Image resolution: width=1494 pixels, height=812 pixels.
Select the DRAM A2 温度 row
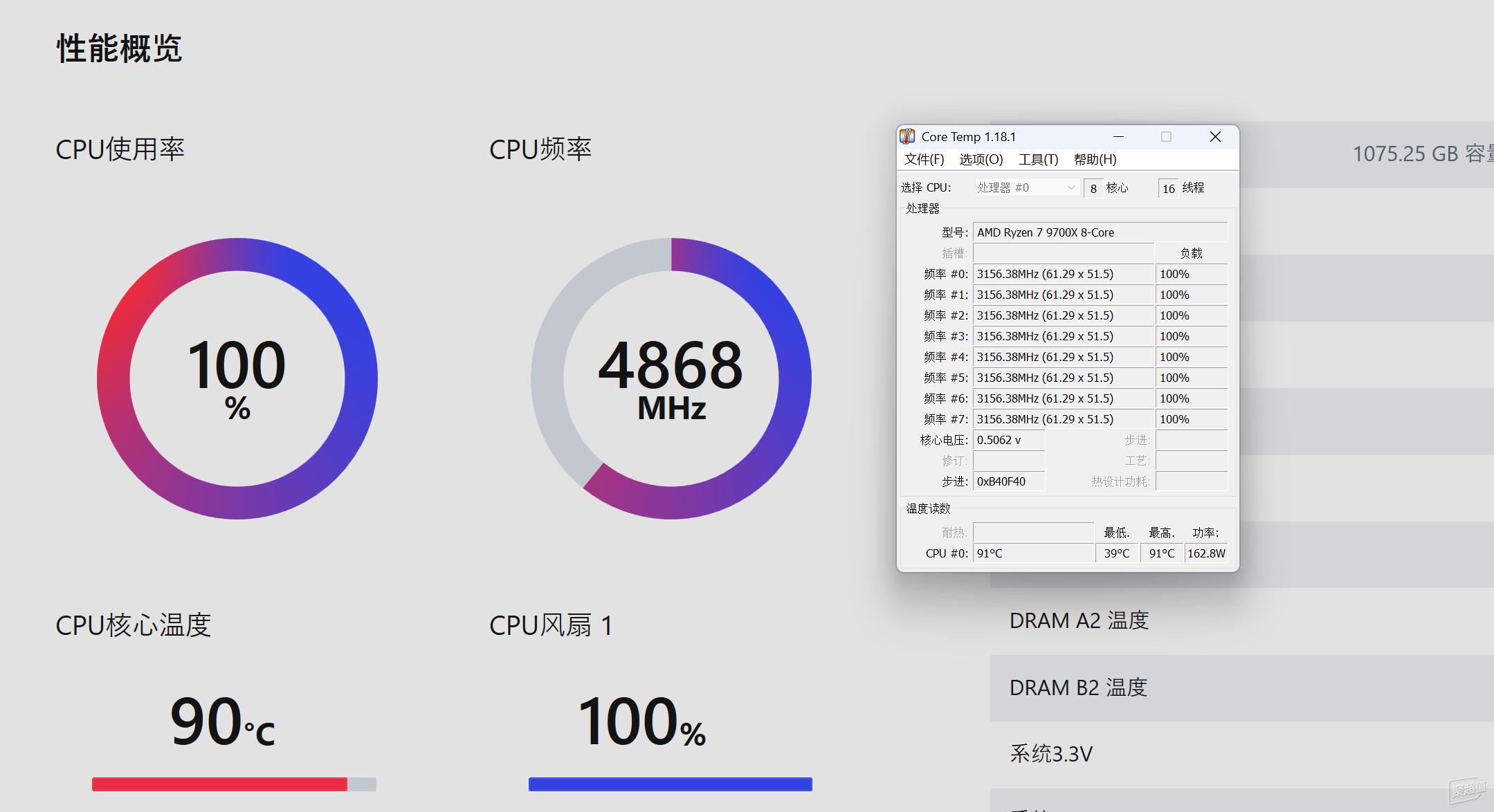click(x=1078, y=620)
